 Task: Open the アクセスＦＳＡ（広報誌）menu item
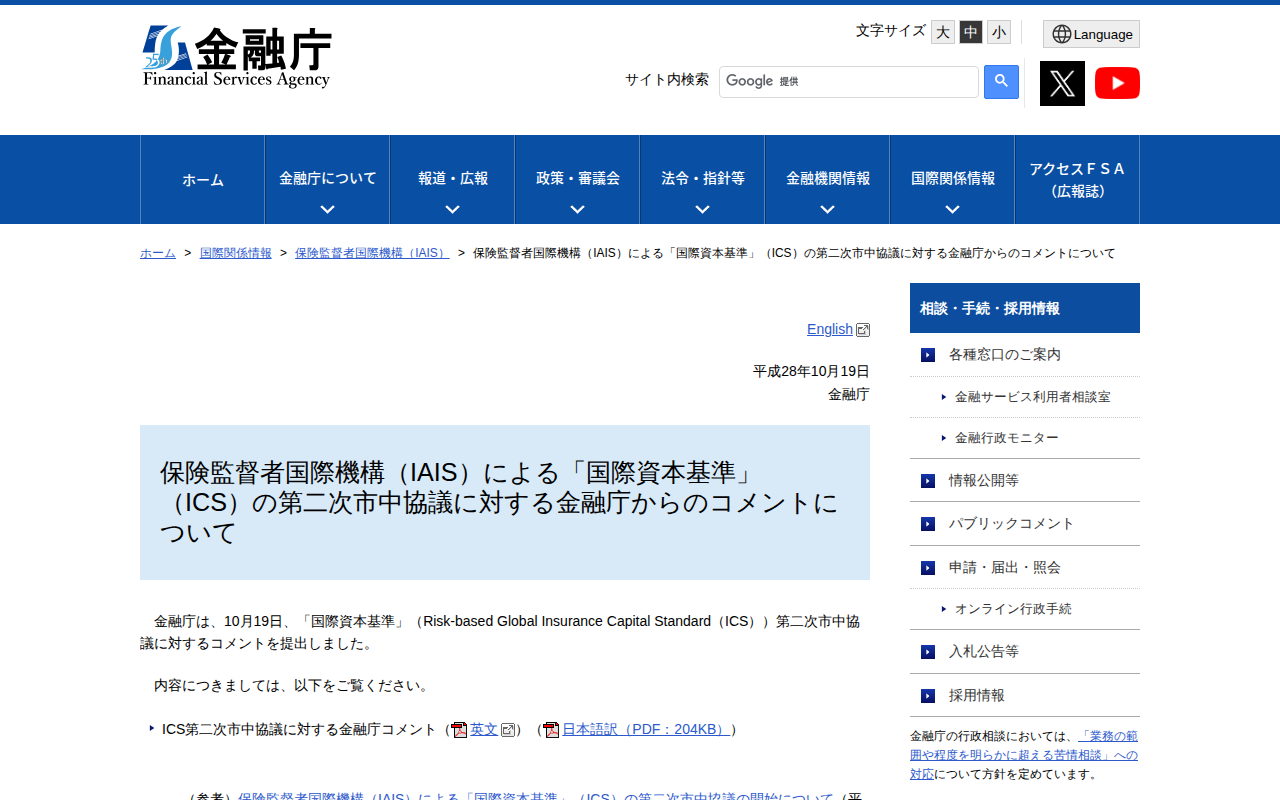pos(1076,179)
